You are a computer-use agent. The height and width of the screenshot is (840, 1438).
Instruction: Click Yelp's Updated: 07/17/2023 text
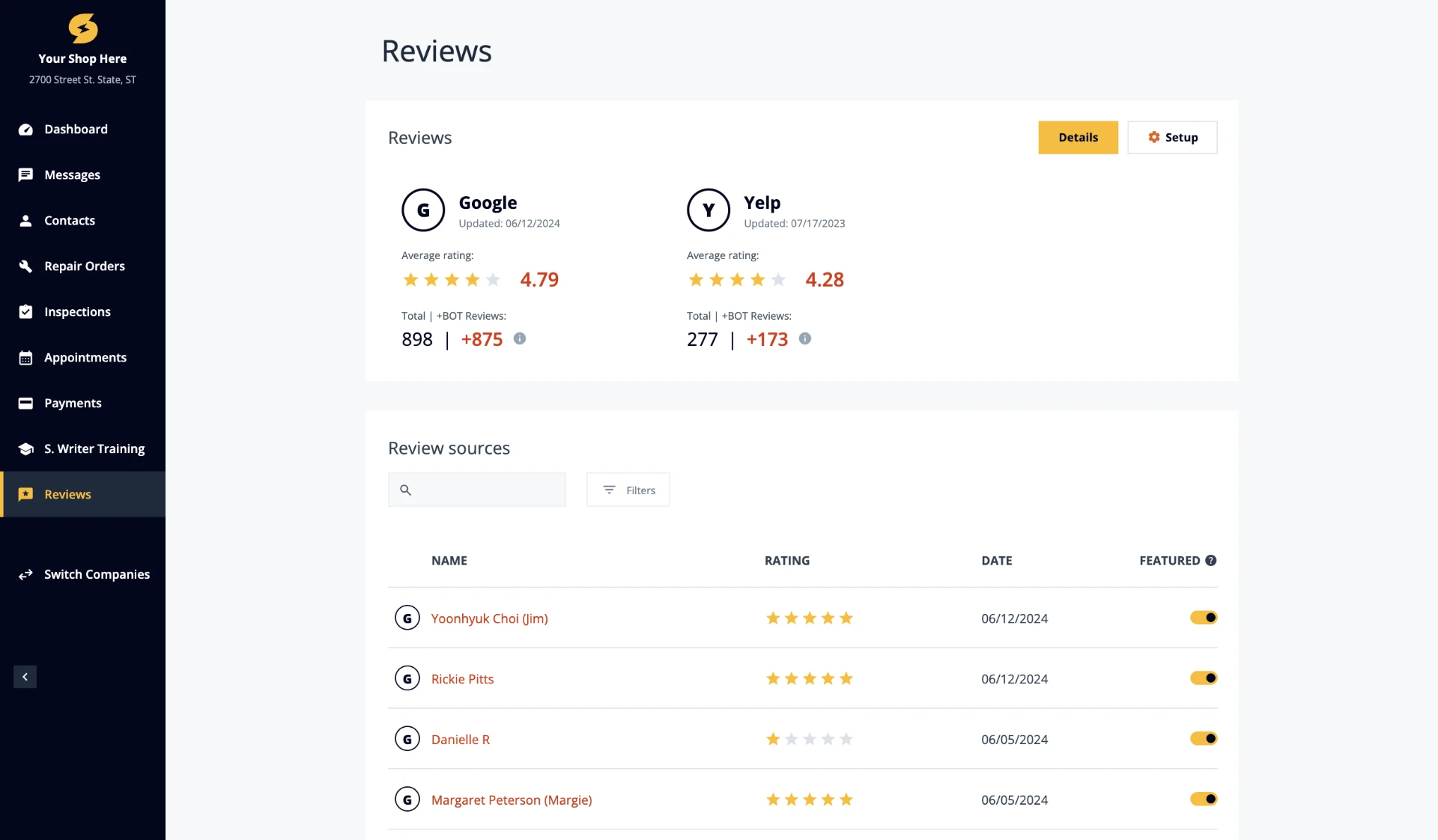[795, 224]
